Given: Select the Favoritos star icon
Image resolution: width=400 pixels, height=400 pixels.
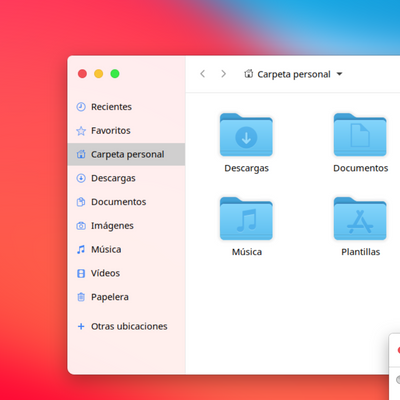Looking at the screenshot, I should (x=81, y=131).
